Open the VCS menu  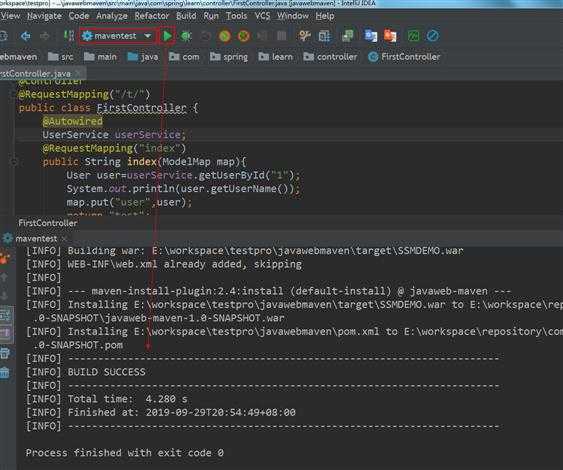[x=262, y=16]
